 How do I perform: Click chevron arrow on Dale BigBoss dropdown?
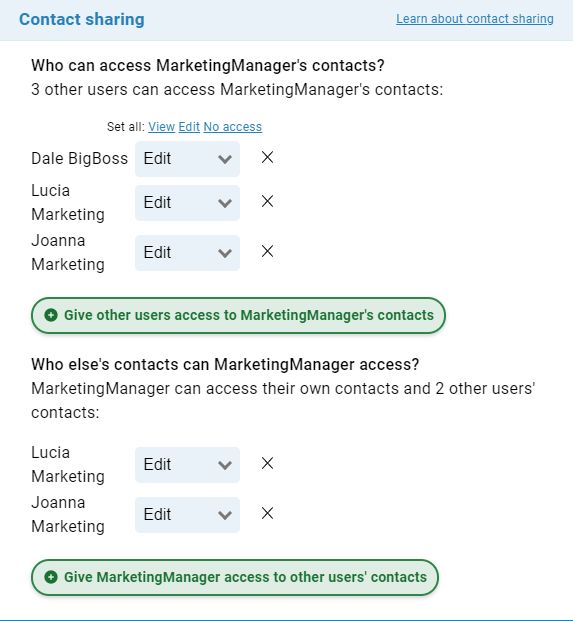point(225,159)
